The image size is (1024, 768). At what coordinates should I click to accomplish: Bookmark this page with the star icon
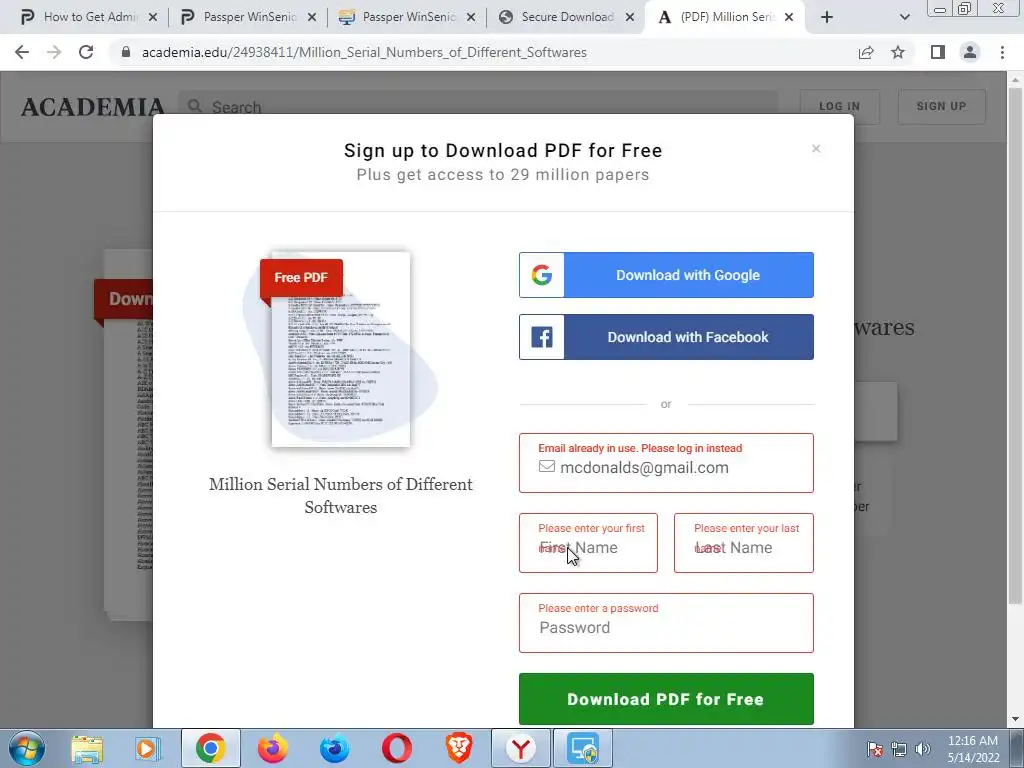(x=898, y=52)
